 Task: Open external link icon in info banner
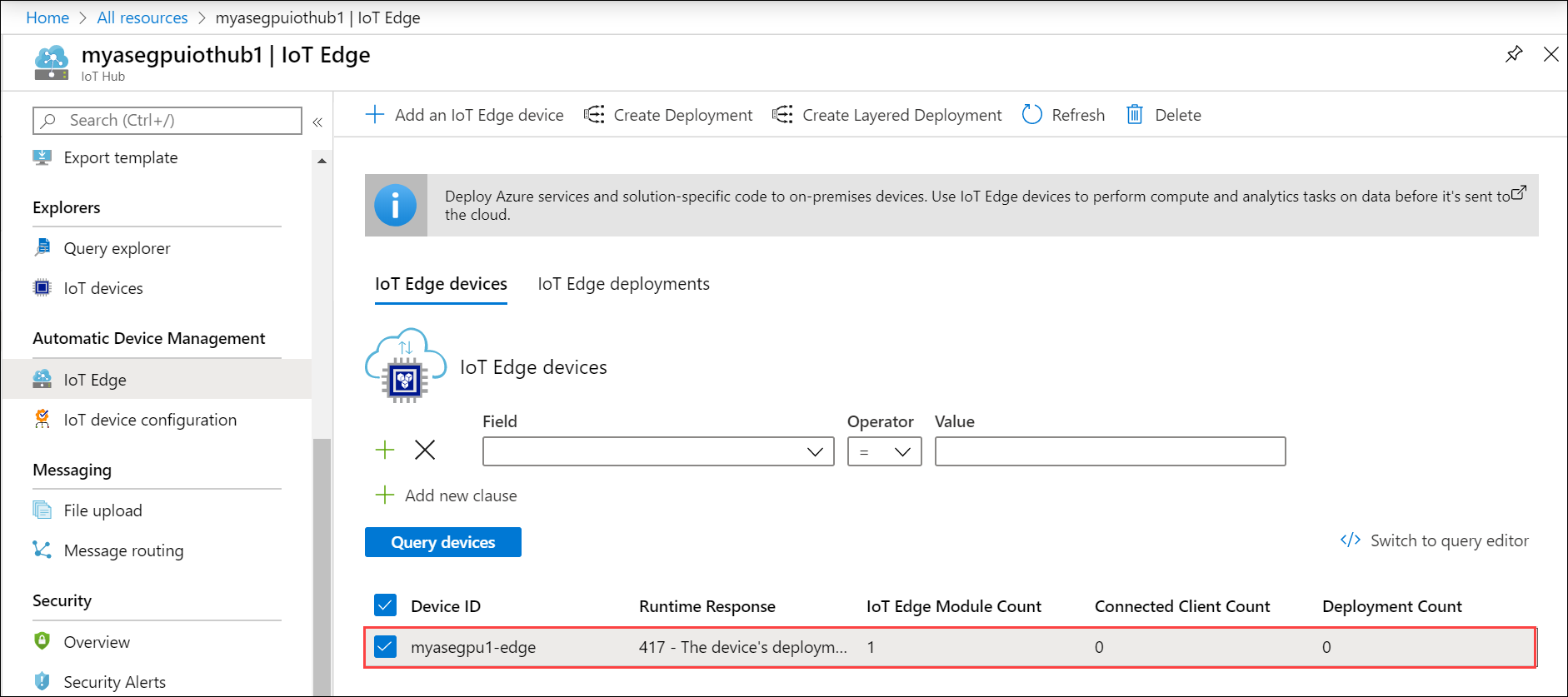pyautogui.click(x=1519, y=192)
